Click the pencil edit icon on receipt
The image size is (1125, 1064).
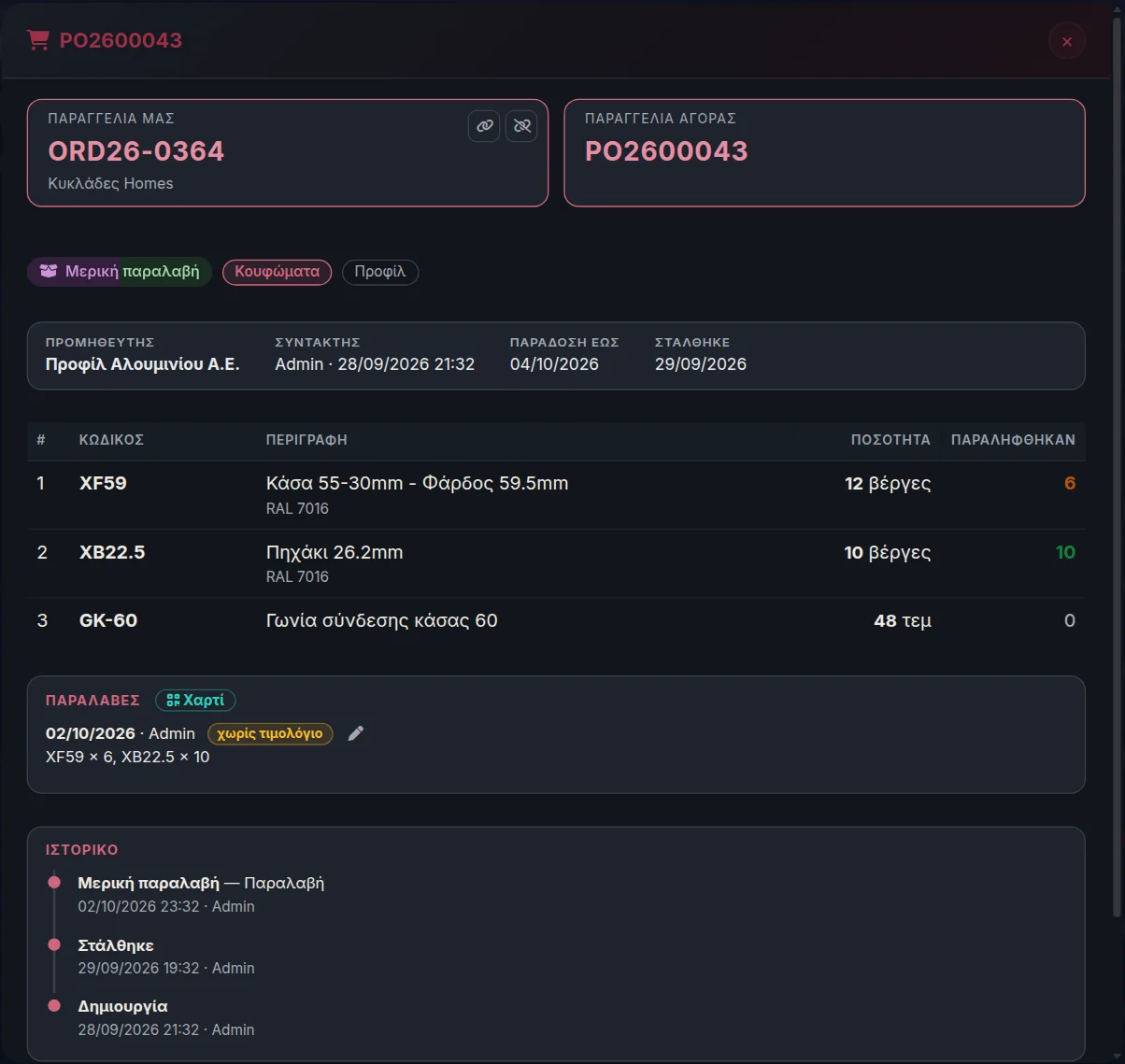tap(355, 733)
